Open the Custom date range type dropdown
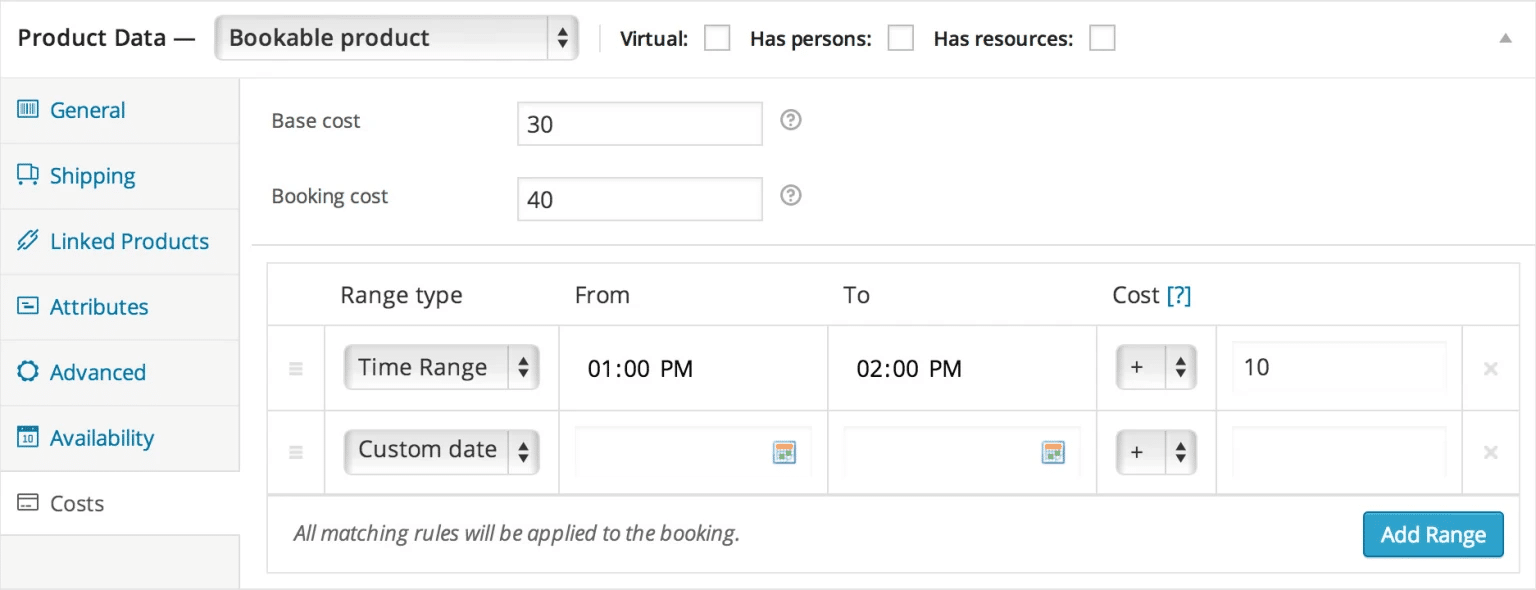 (x=441, y=451)
